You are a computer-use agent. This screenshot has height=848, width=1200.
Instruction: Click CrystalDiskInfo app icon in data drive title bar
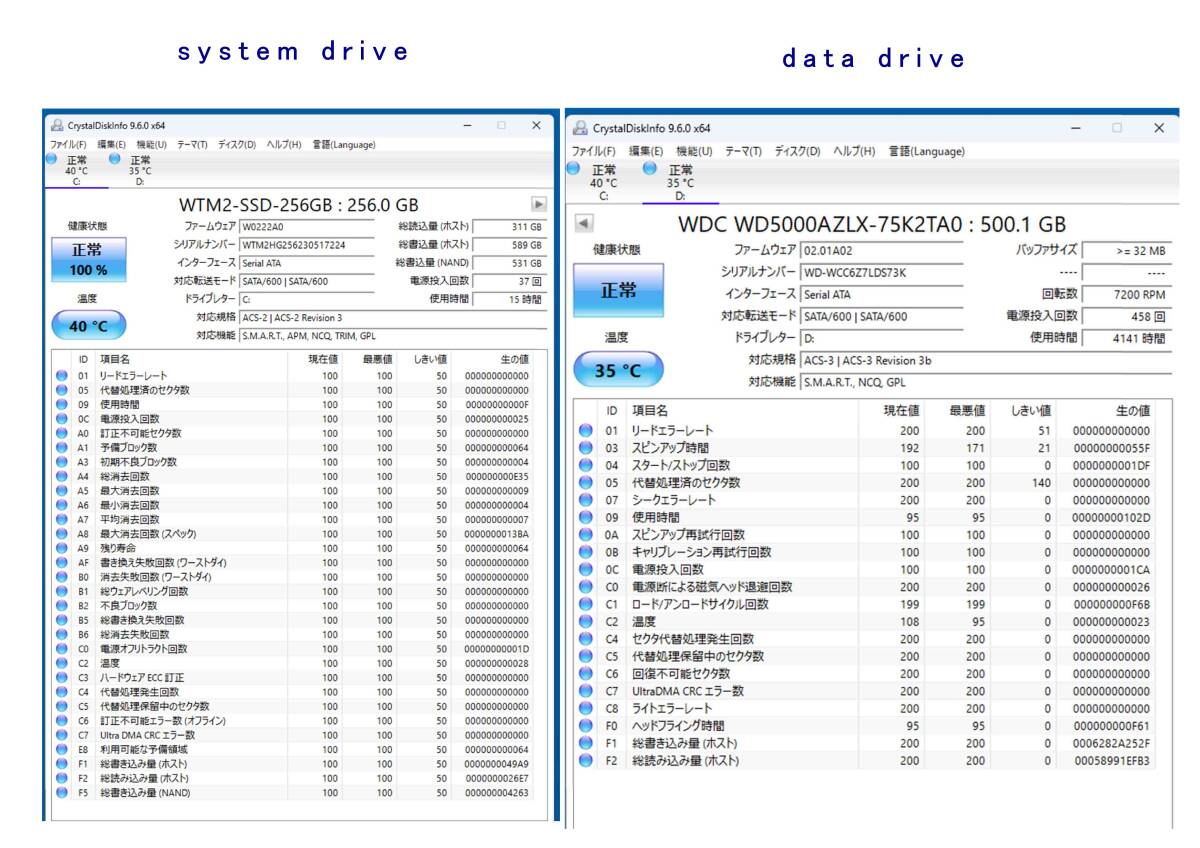click(581, 128)
